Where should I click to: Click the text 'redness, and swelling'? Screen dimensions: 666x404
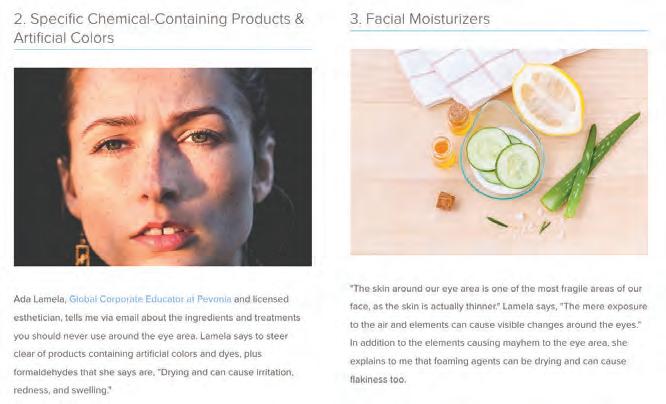62,390
